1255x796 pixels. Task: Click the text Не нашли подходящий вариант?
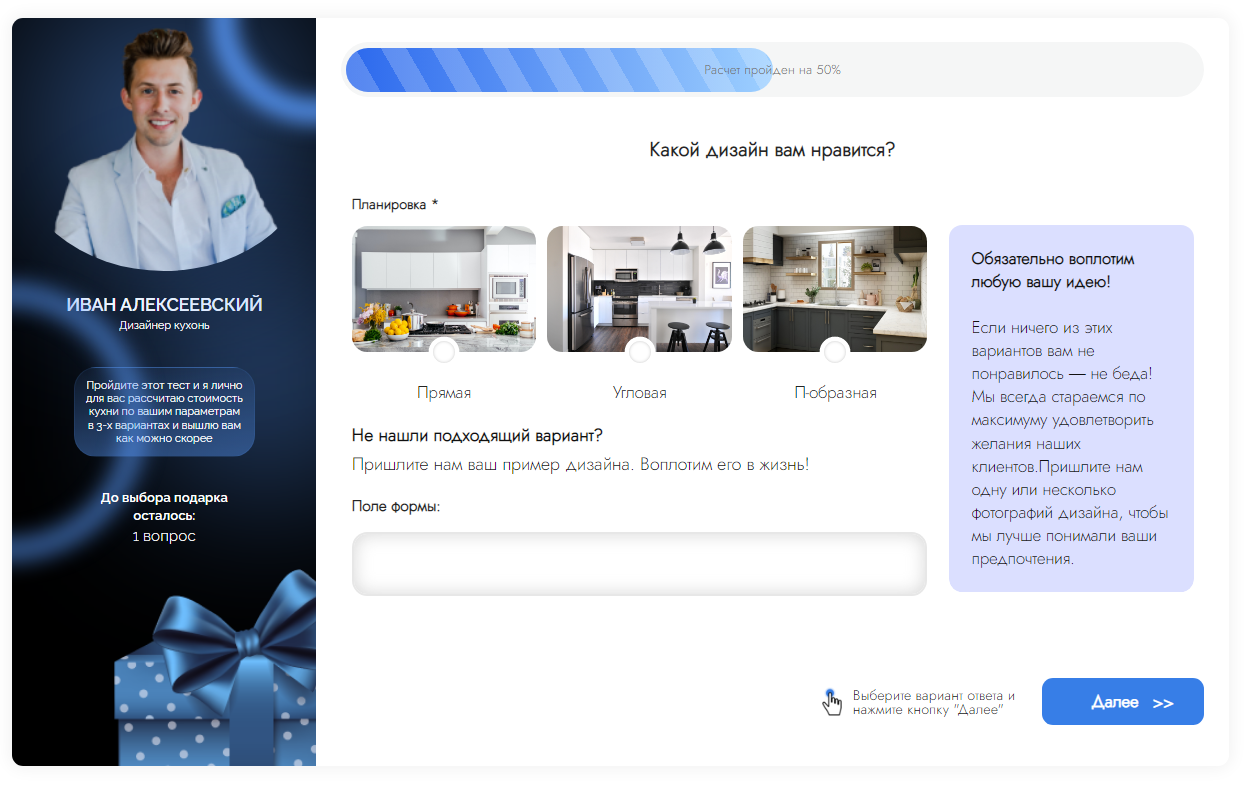477,435
